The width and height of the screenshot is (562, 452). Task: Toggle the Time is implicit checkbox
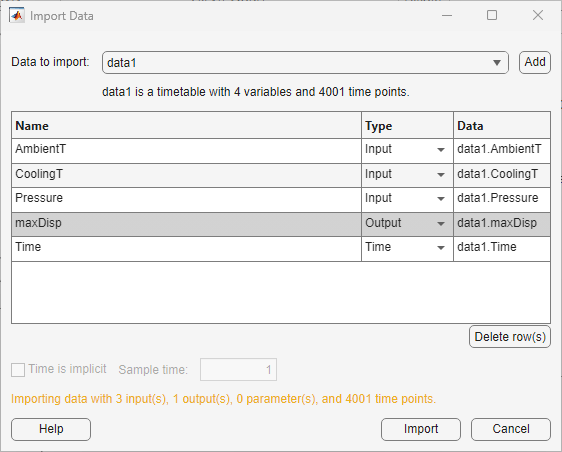coord(18,370)
